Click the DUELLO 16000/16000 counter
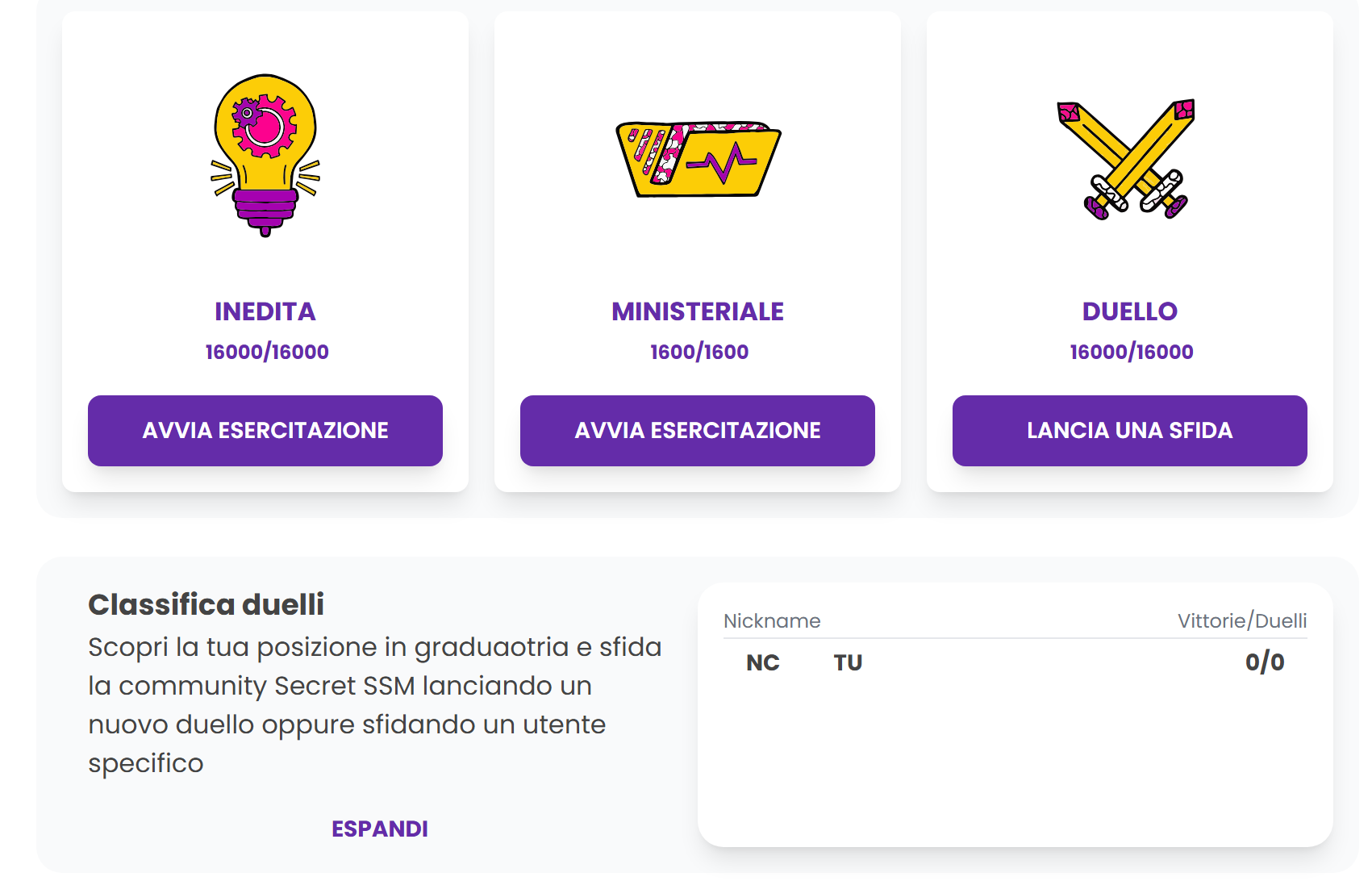 [1132, 352]
